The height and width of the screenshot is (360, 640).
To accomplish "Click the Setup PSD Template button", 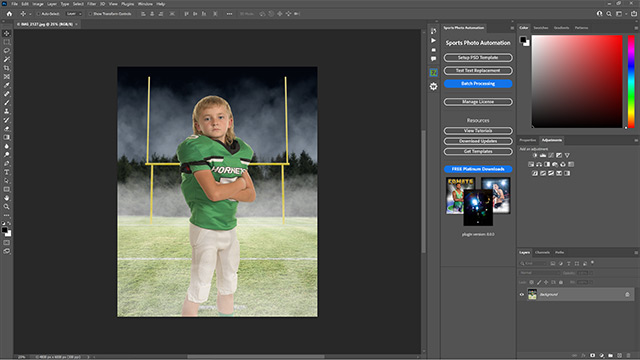I will [478, 58].
